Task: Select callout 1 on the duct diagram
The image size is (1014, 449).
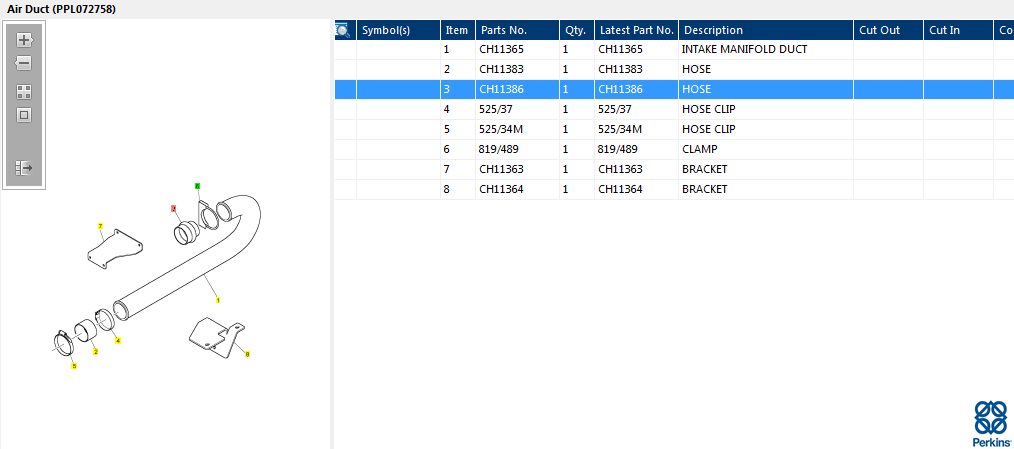Action: (218, 300)
